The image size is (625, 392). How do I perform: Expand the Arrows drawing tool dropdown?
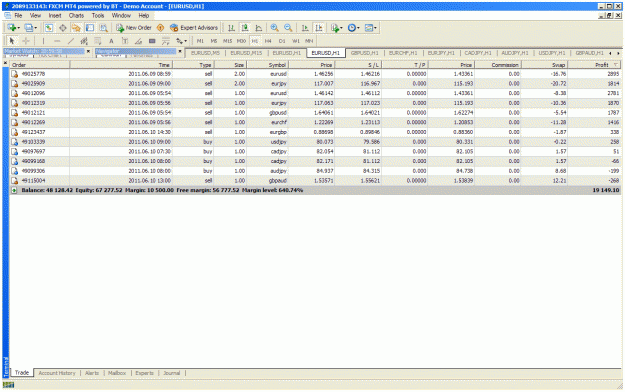pyautogui.click(x=185, y=41)
